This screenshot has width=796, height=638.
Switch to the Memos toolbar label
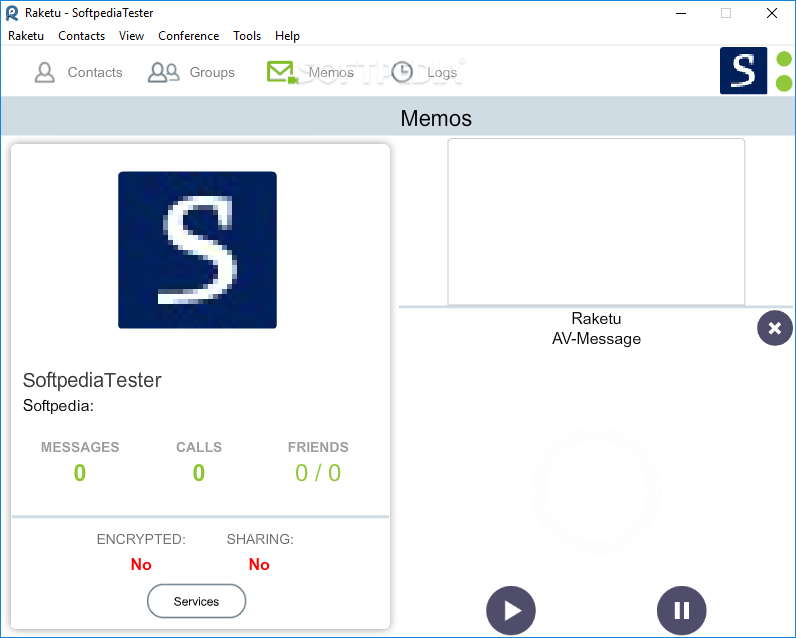(331, 73)
